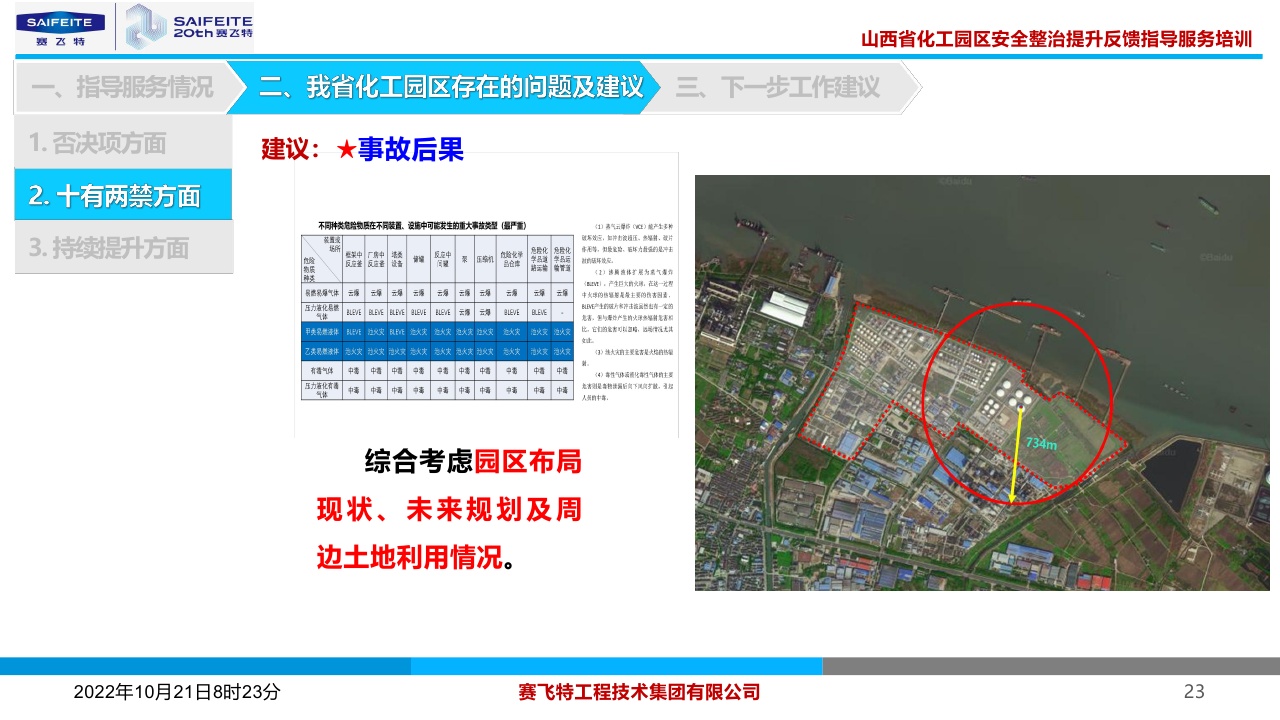Select the 734m distance label
This screenshot has height=720, width=1280.
click(x=1041, y=443)
